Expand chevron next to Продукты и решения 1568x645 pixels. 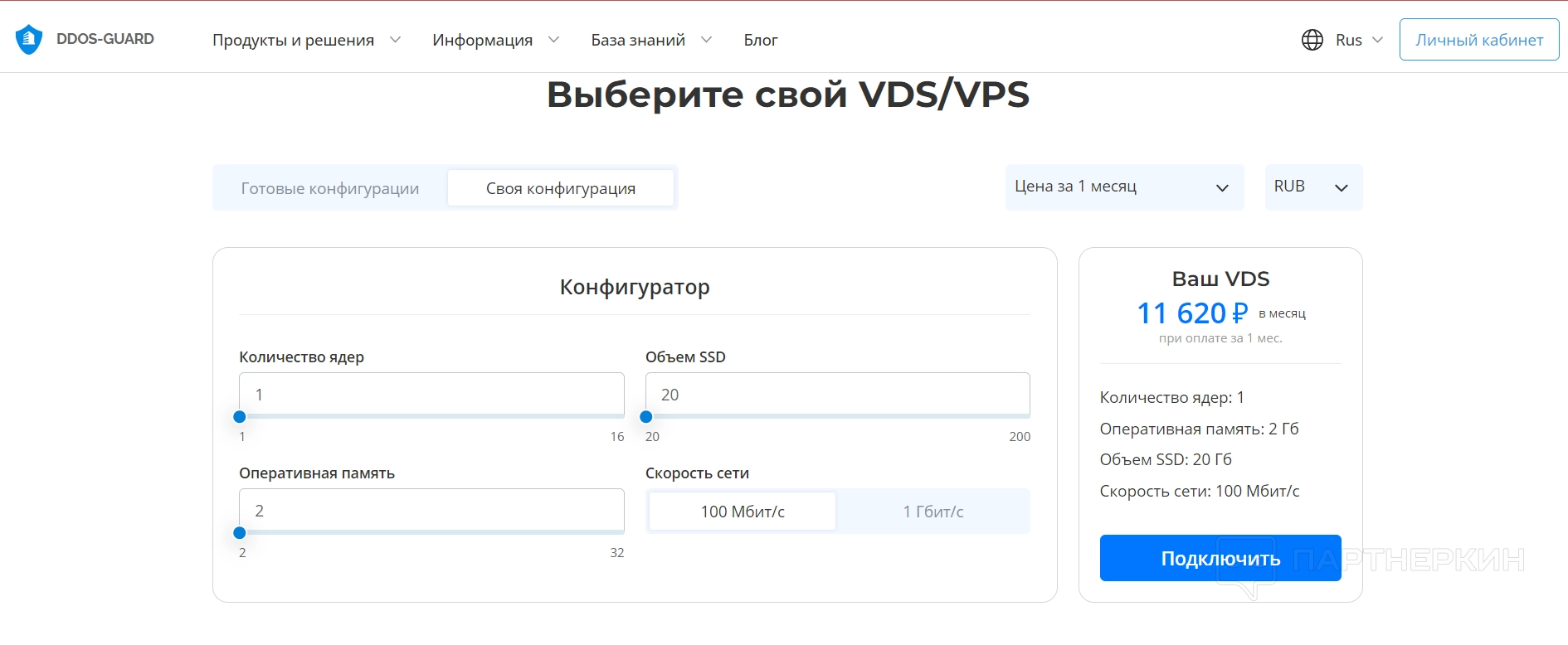(396, 40)
